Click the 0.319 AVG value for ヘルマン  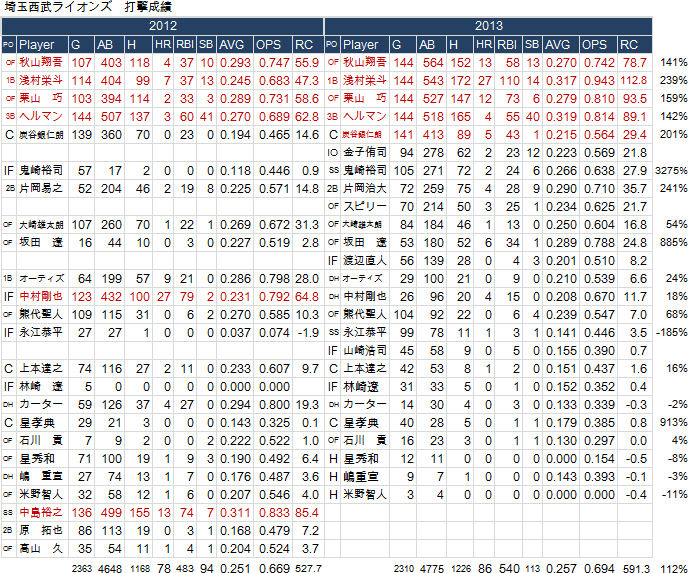pyautogui.click(x=560, y=116)
